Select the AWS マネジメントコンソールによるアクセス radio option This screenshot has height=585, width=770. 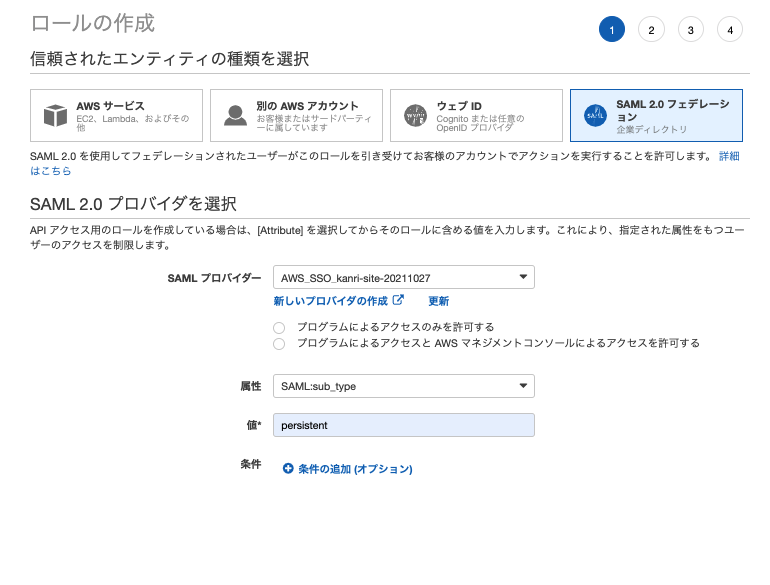[279, 344]
